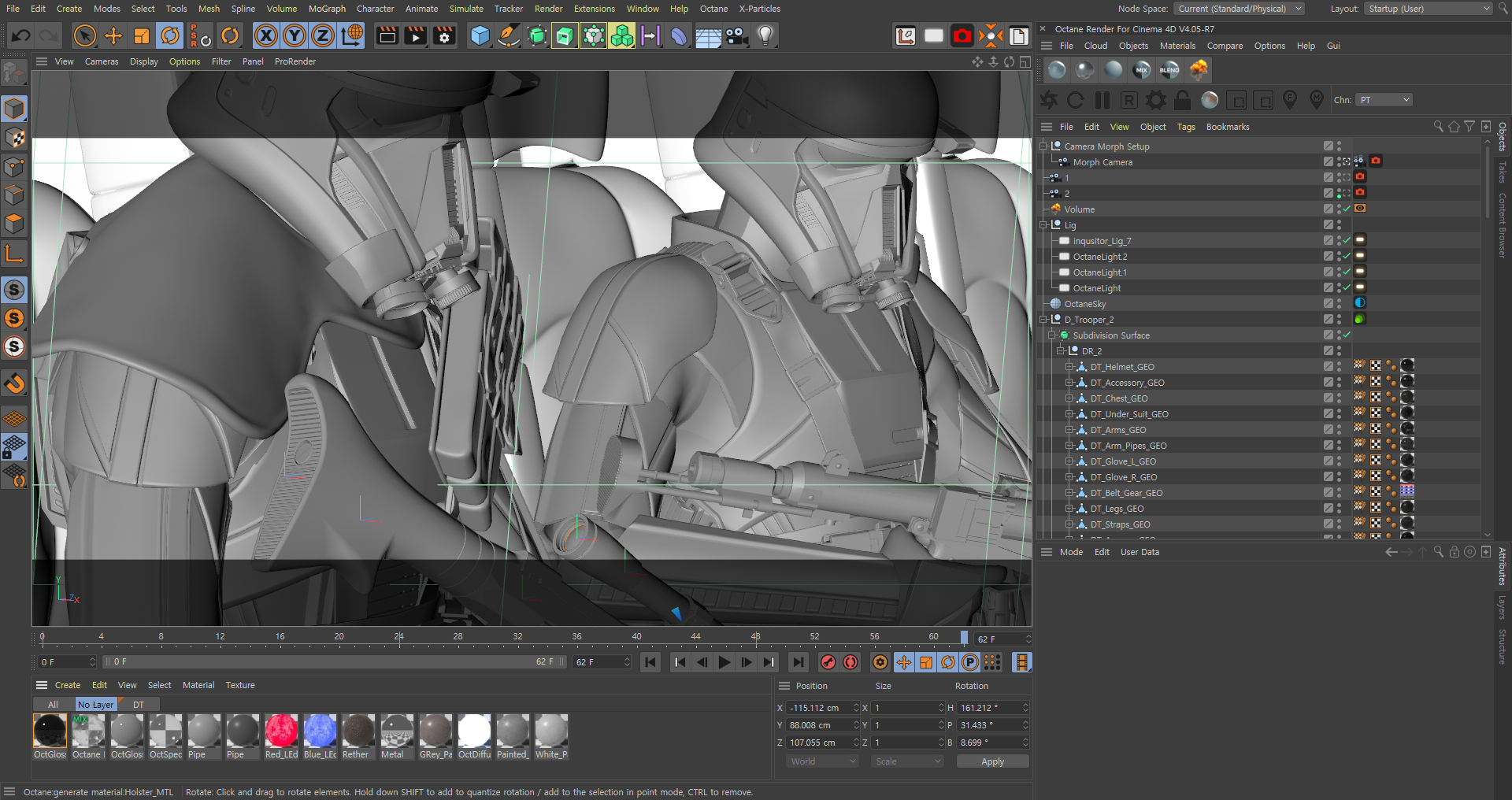1512x800 pixels.
Task: Open the Octane render settings gear icon
Action: pyautogui.click(x=1155, y=100)
